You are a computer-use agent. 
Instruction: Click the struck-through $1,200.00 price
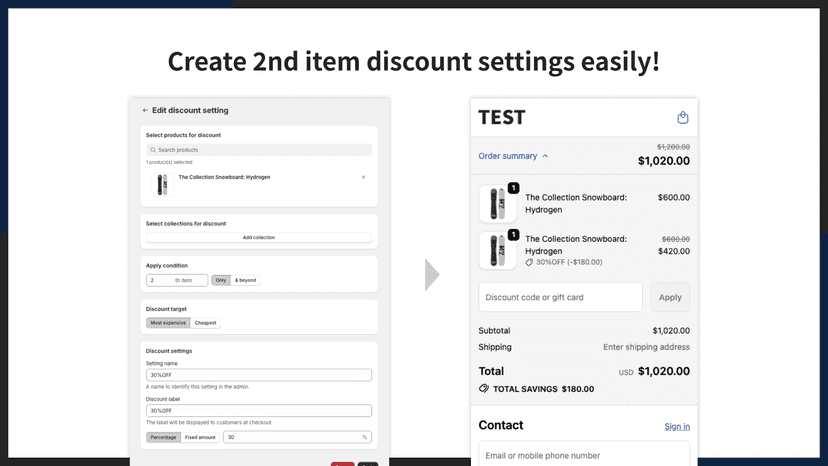click(673, 147)
